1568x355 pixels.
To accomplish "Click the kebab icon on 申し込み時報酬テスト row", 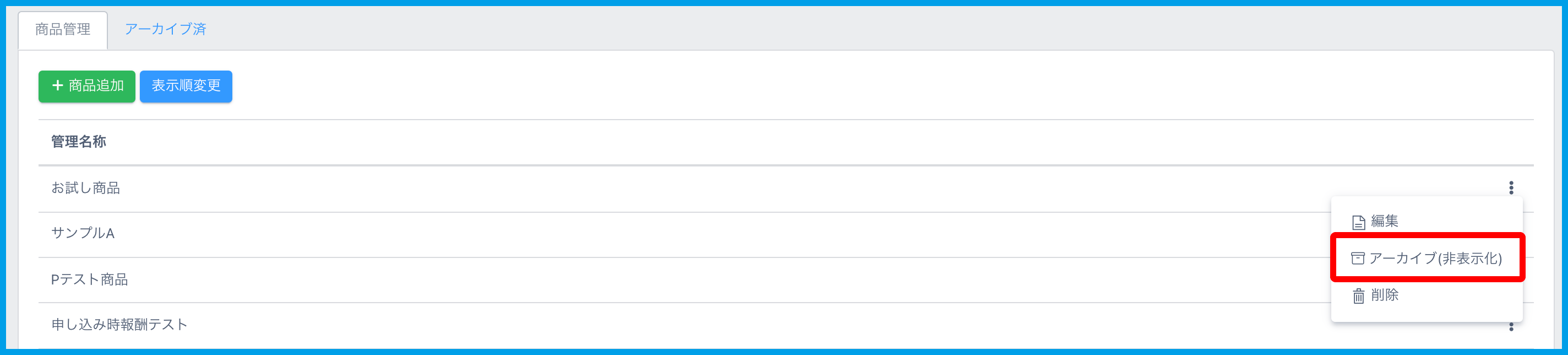I will pos(1511,327).
